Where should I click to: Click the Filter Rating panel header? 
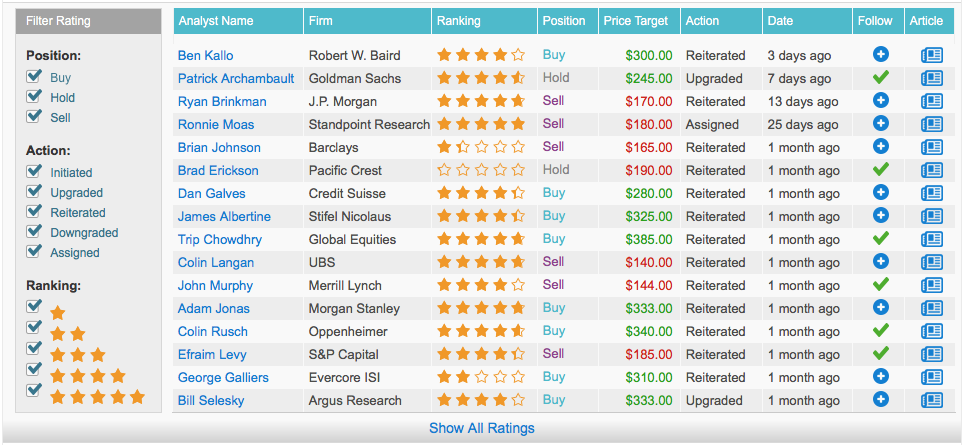tap(89, 21)
